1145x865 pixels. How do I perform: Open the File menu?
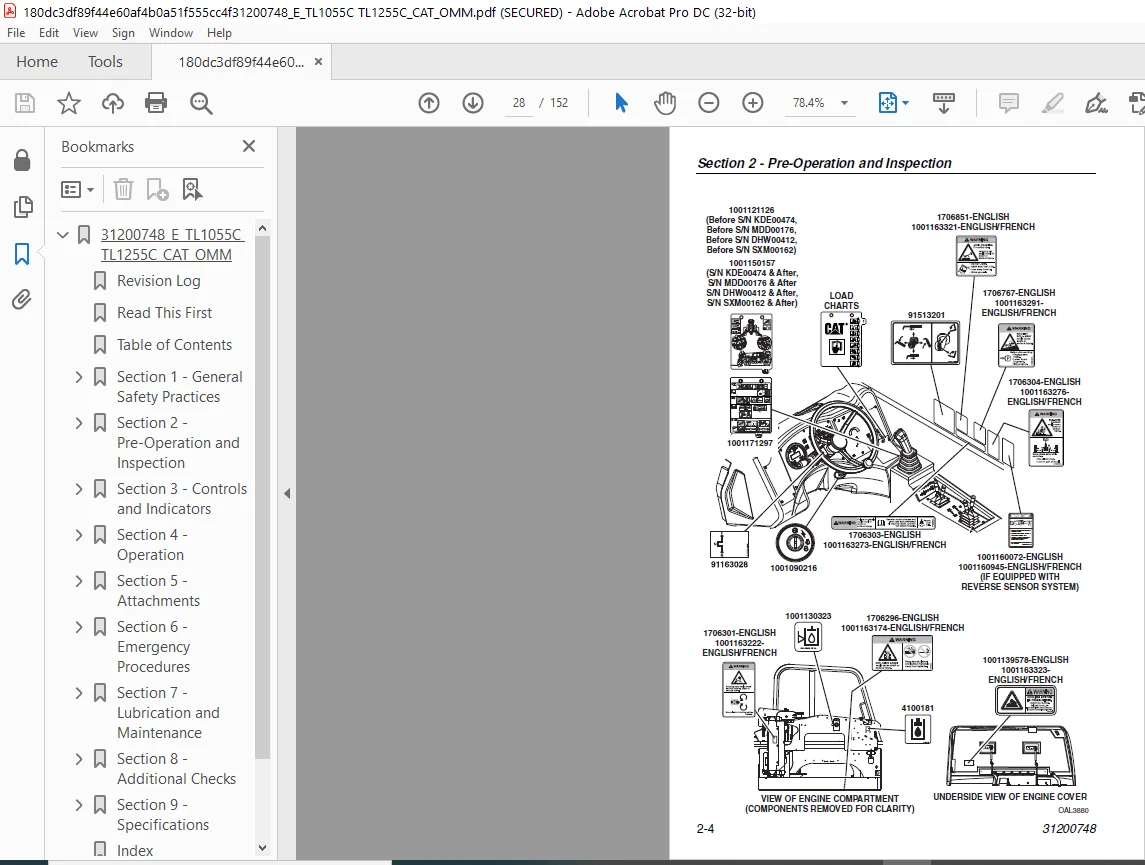pos(16,33)
